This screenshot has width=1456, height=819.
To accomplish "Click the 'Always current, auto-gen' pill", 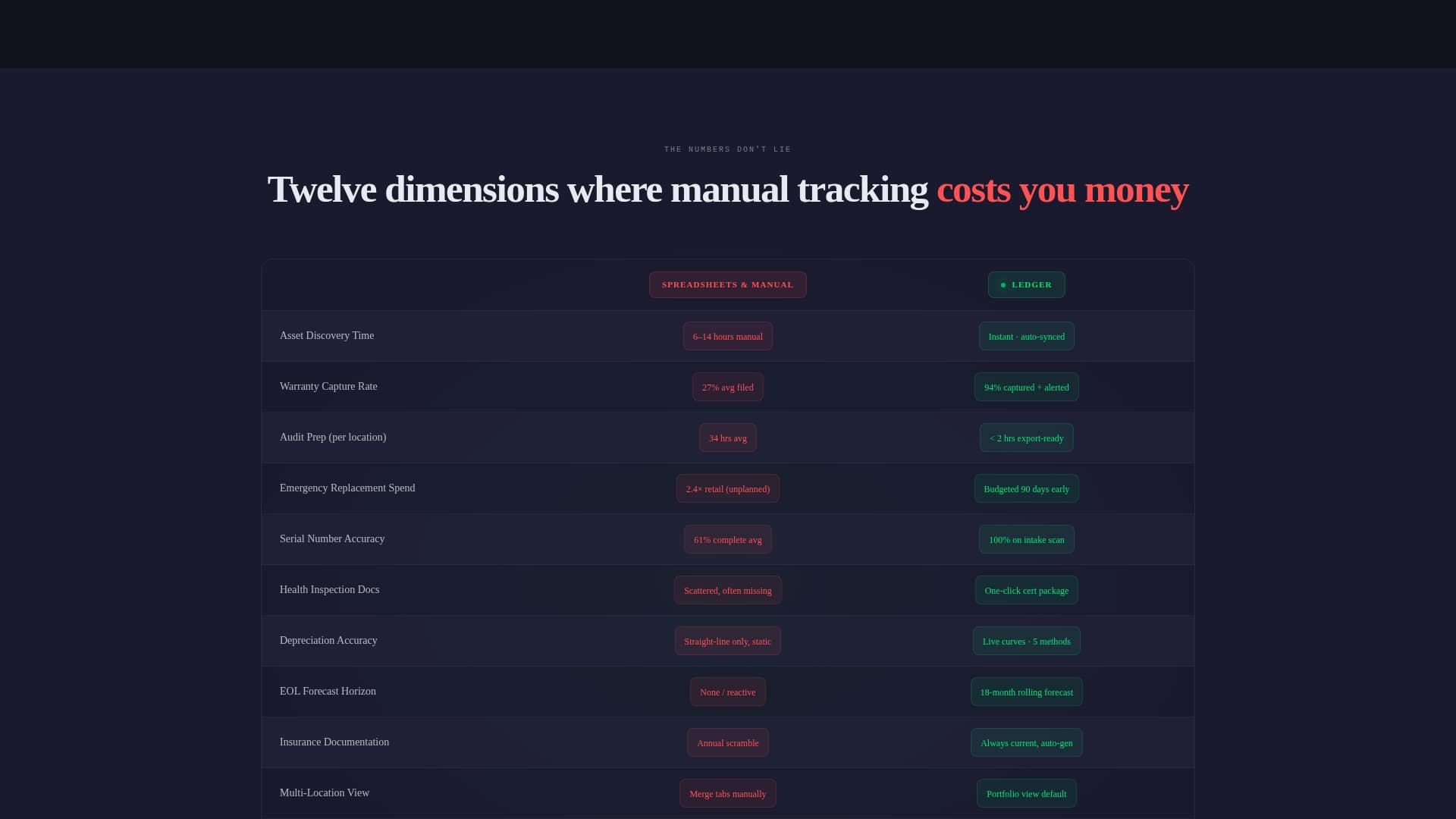I will (x=1026, y=743).
